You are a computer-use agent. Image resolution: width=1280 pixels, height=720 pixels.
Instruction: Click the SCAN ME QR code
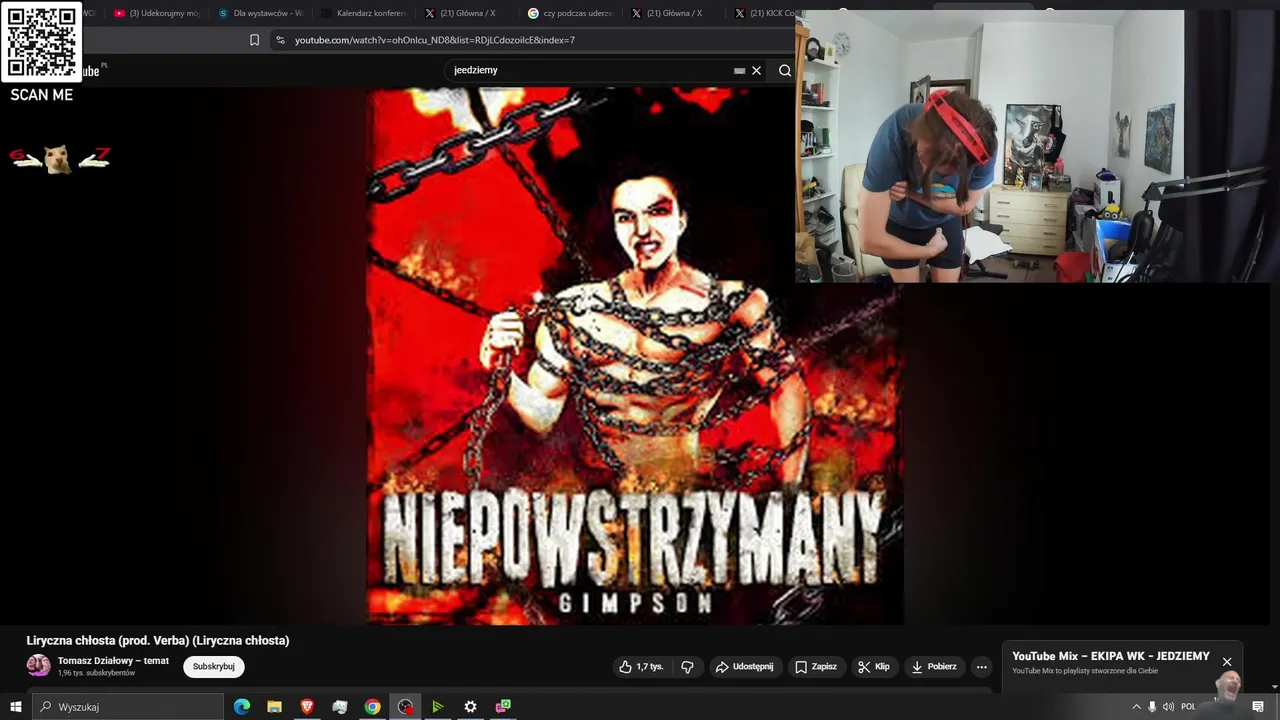point(42,42)
